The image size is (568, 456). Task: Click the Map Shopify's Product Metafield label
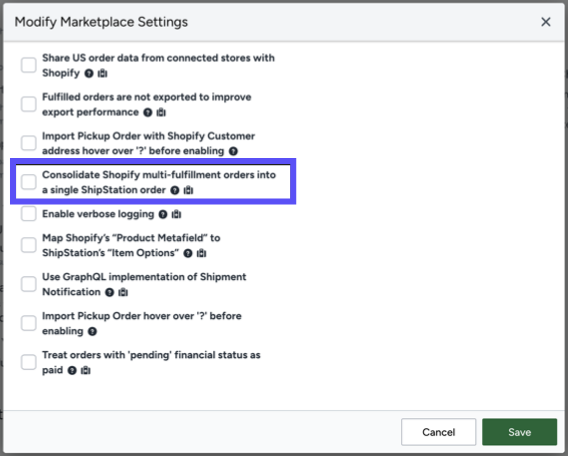(x=131, y=245)
